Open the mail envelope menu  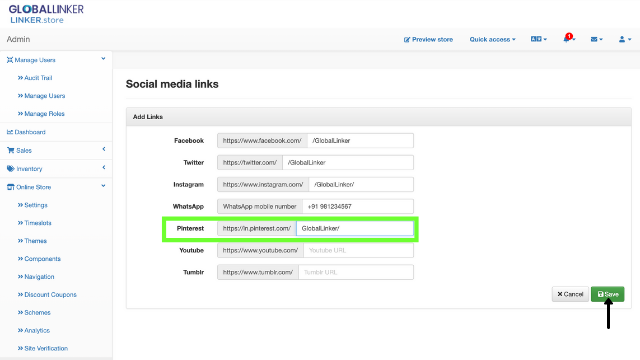pyautogui.click(x=596, y=39)
